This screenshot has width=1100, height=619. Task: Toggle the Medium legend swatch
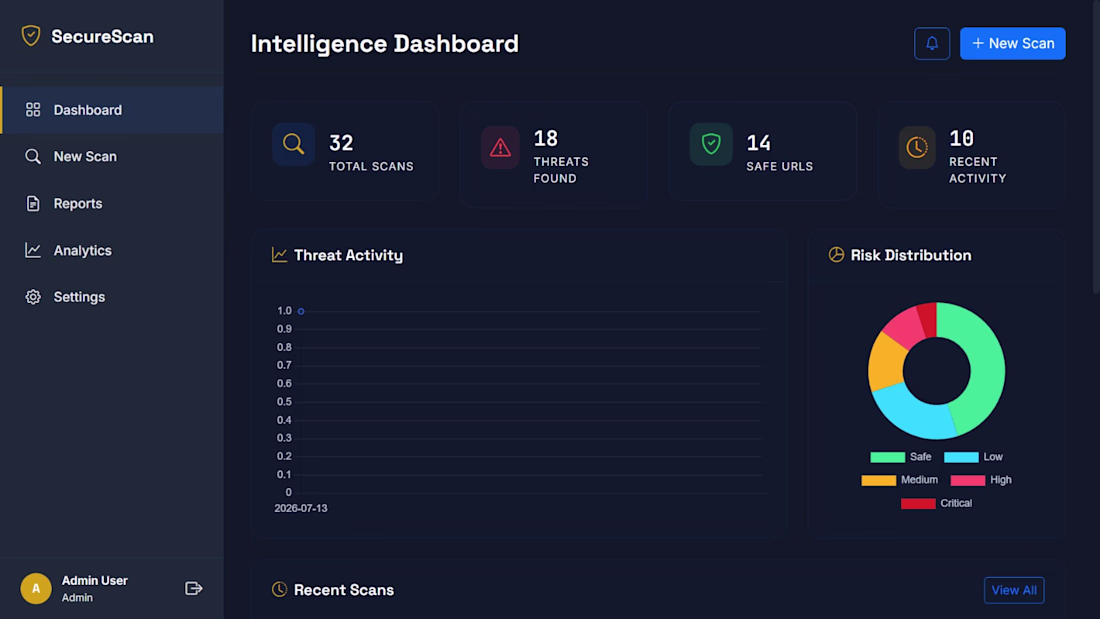878,480
